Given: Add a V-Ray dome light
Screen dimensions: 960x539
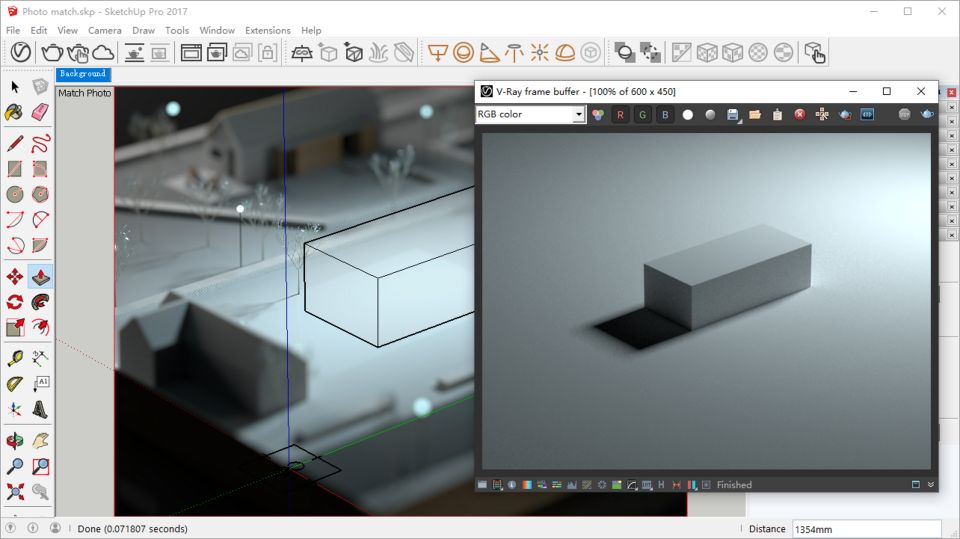Looking at the screenshot, I should pos(565,52).
